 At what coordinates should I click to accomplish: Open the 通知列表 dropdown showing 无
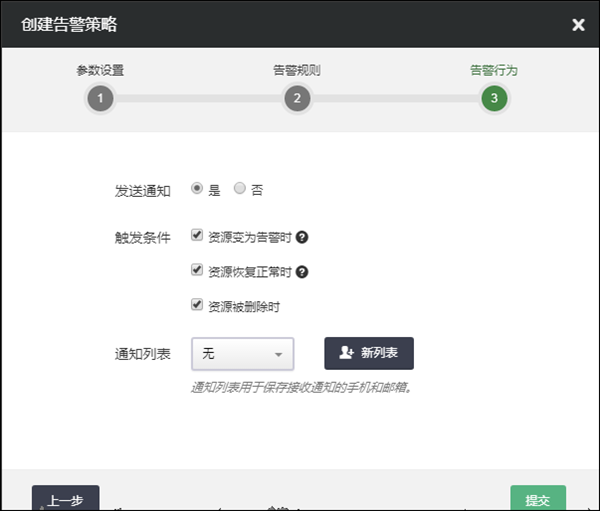(x=241, y=354)
